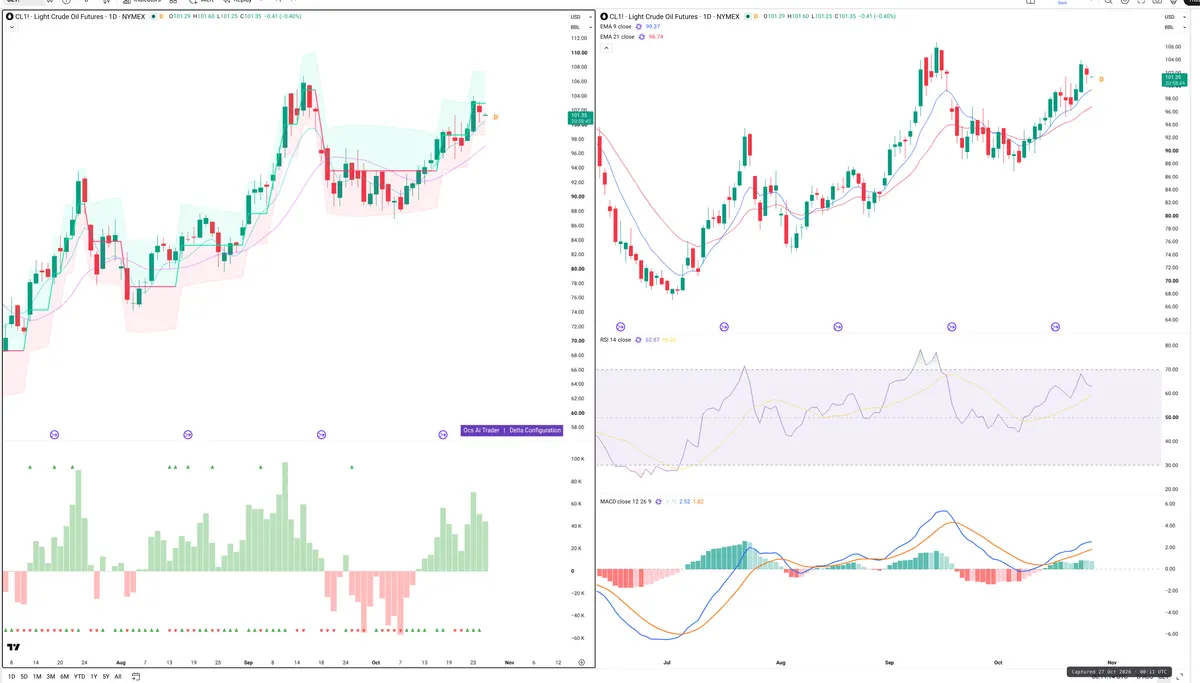Click event marker near Oct 19 left chart
Viewport: 1200px width, 683px height.
pyautogui.click(x=443, y=434)
